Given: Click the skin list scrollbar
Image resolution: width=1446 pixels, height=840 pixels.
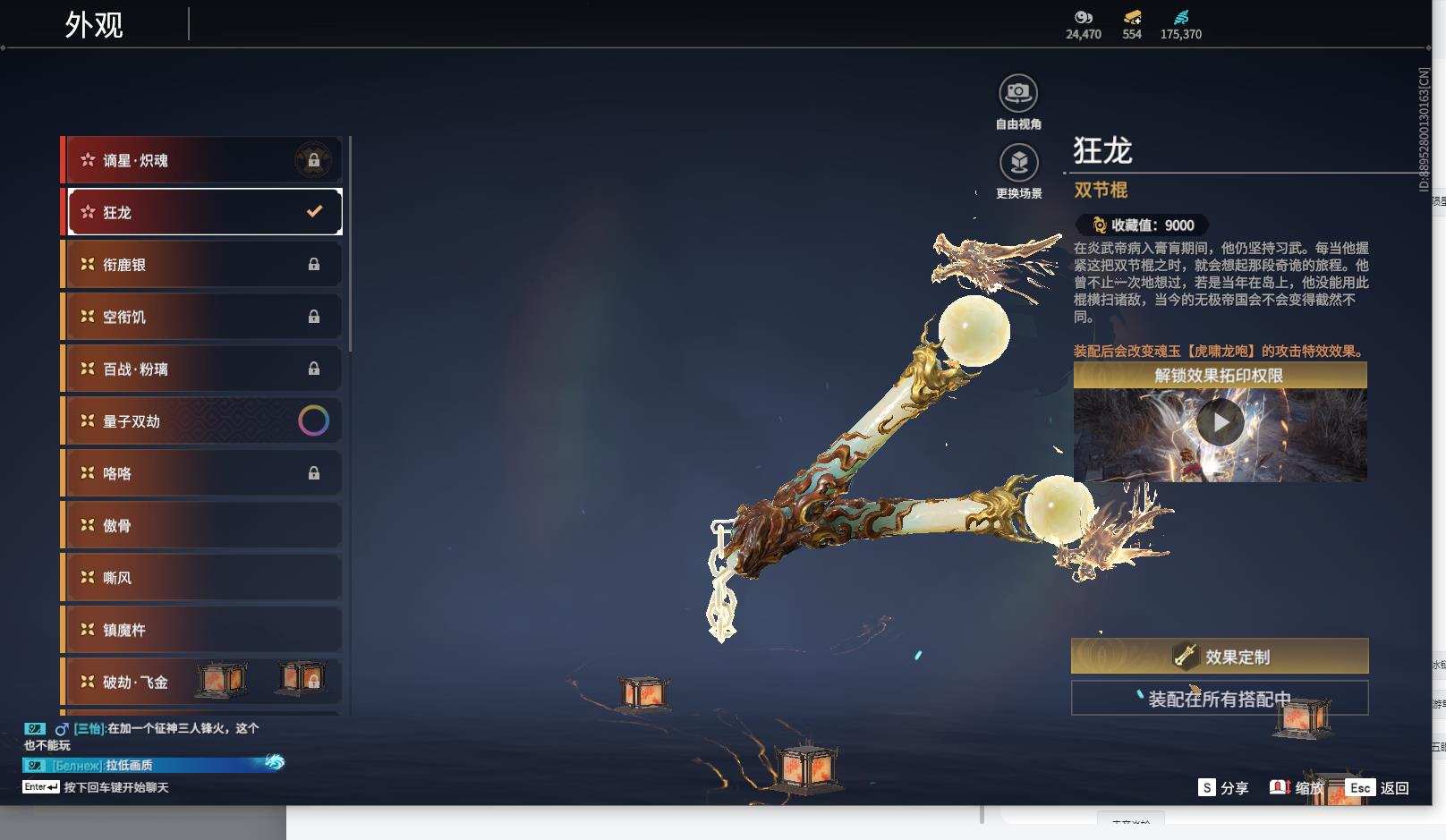Looking at the screenshot, I should click(x=350, y=243).
